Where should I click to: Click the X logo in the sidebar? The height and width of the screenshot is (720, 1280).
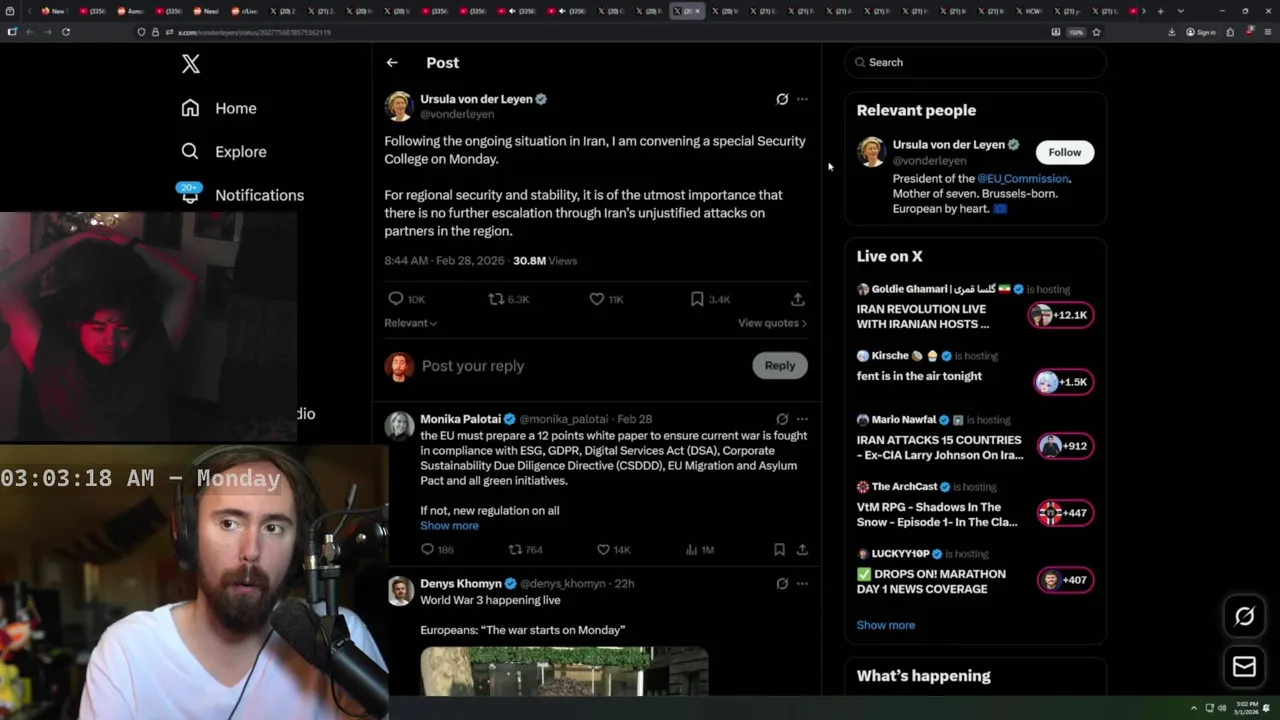(x=190, y=64)
